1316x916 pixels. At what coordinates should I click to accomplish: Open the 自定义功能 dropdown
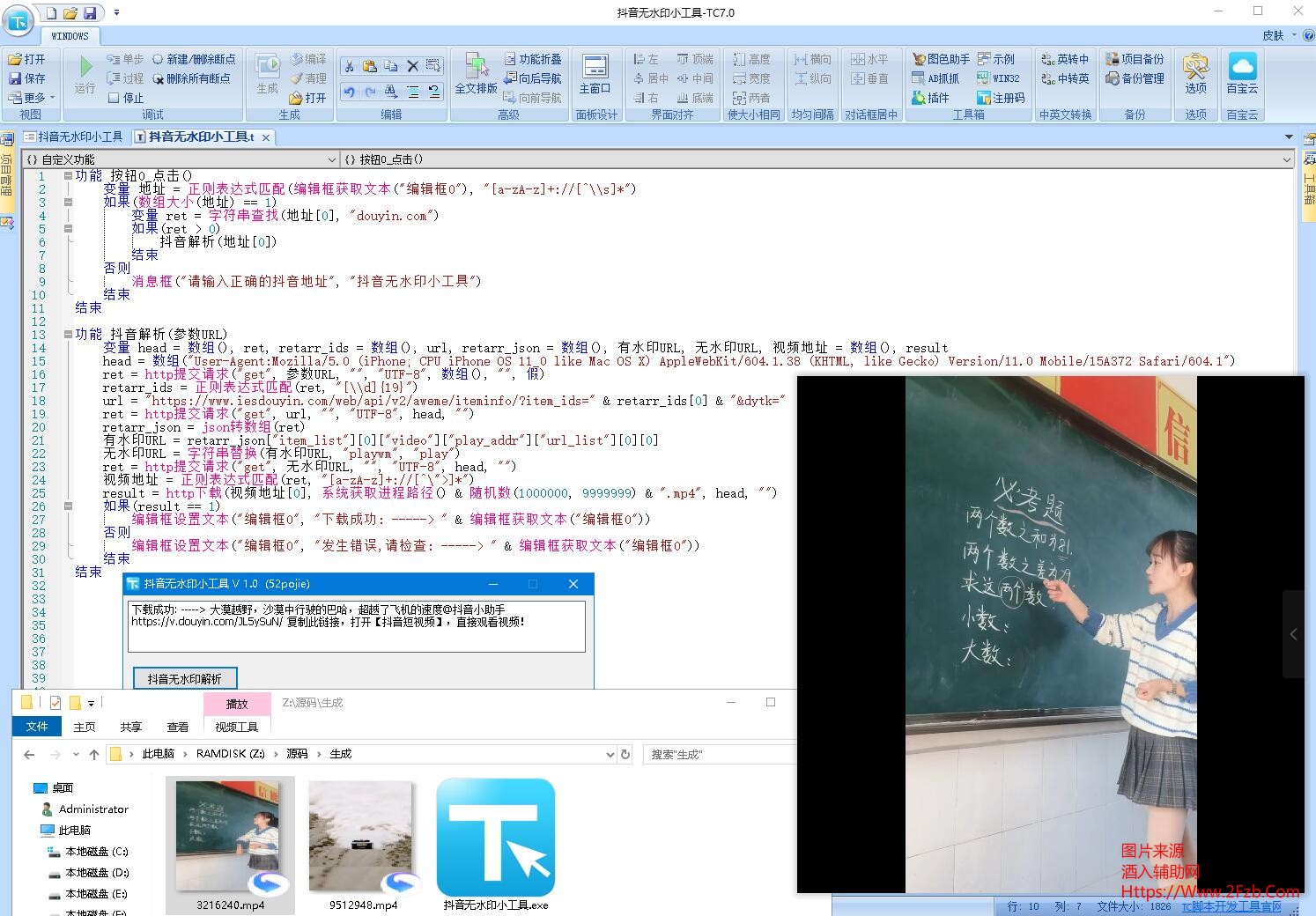coord(332,159)
